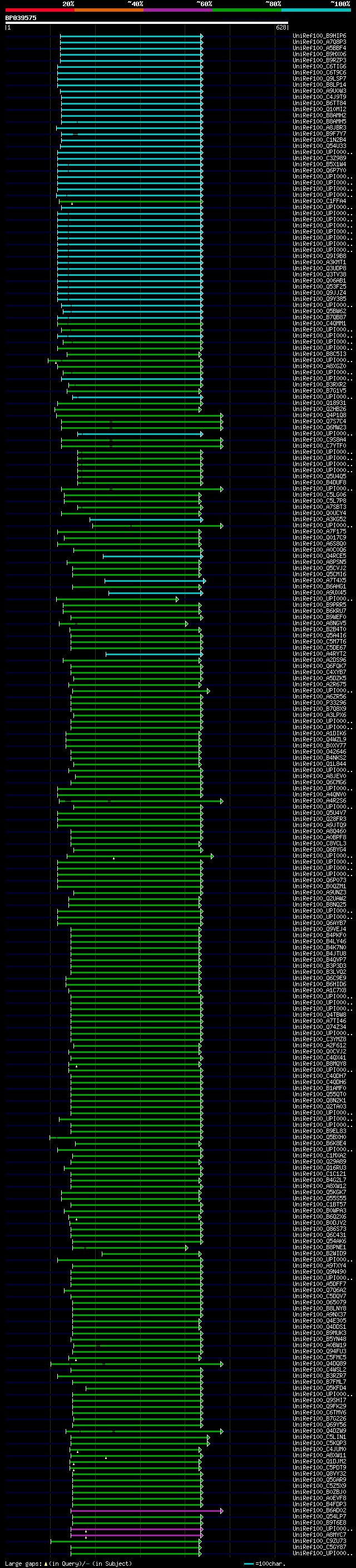Select label UniRef100_B8AMH2

319,115
